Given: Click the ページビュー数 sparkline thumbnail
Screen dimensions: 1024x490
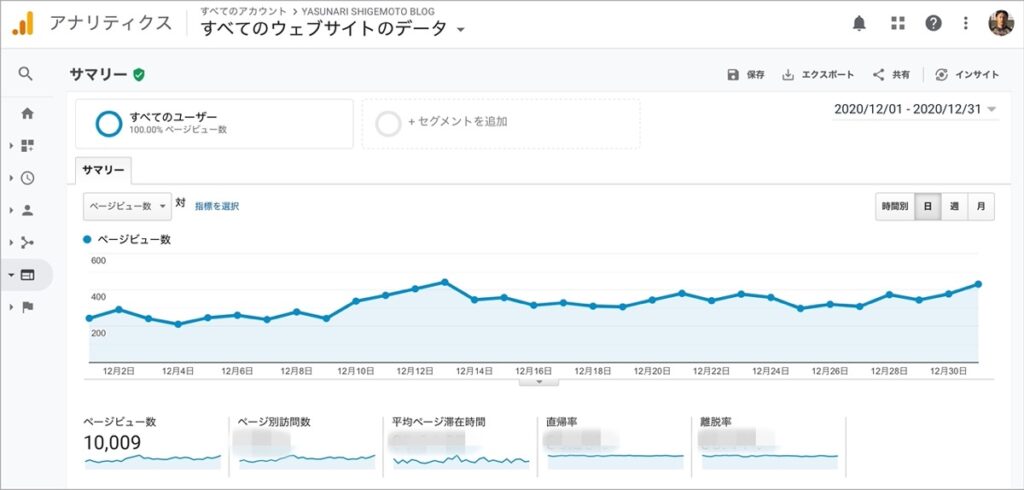Looking at the screenshot, I should point(153,460).
